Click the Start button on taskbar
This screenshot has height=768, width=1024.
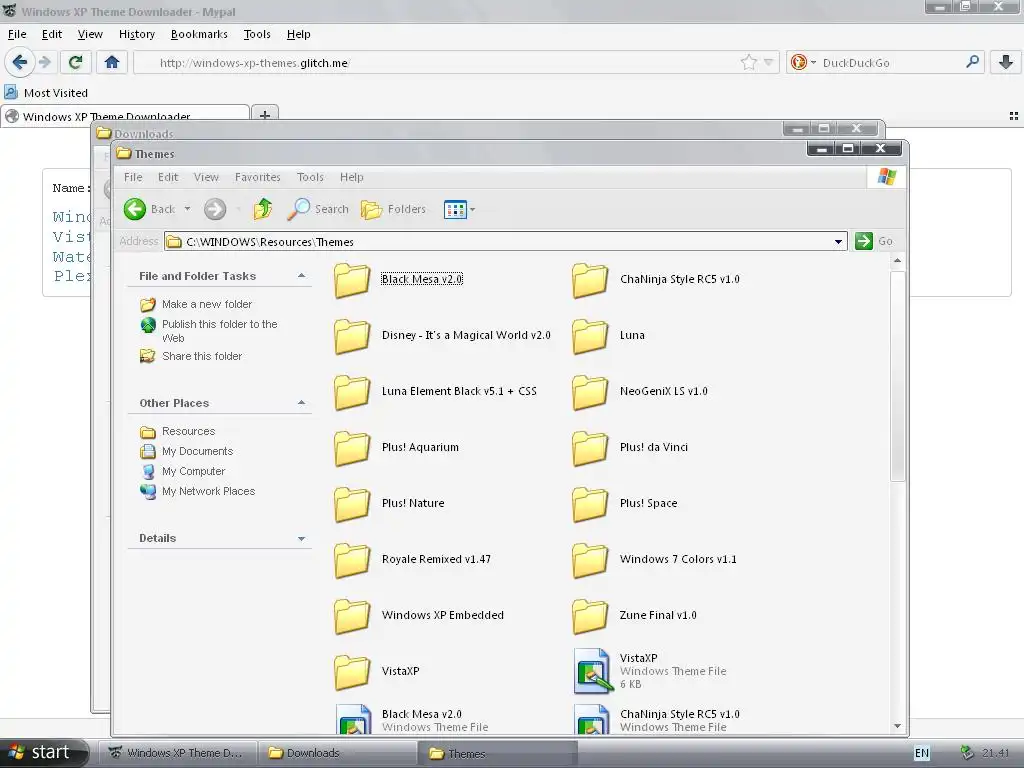(x=43, y=753)
